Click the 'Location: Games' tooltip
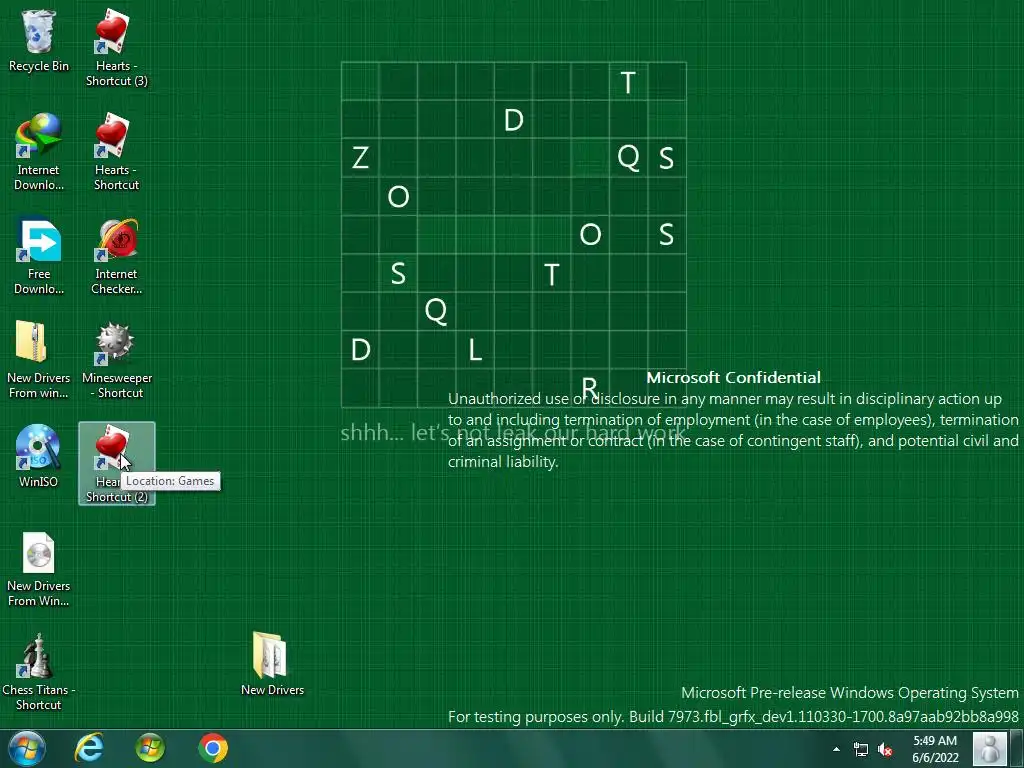 170,481
